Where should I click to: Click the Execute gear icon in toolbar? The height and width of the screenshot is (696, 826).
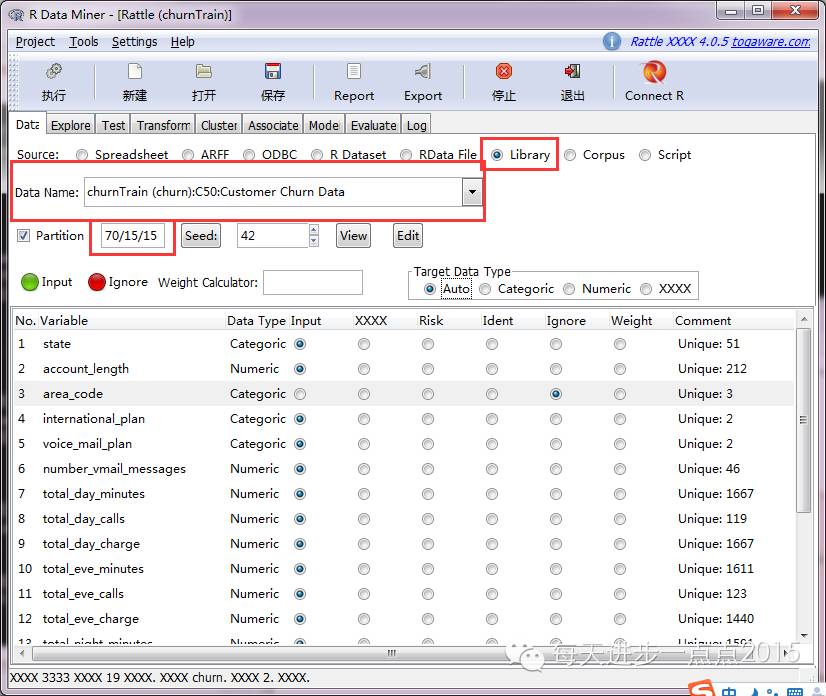[x=54, y=72]
